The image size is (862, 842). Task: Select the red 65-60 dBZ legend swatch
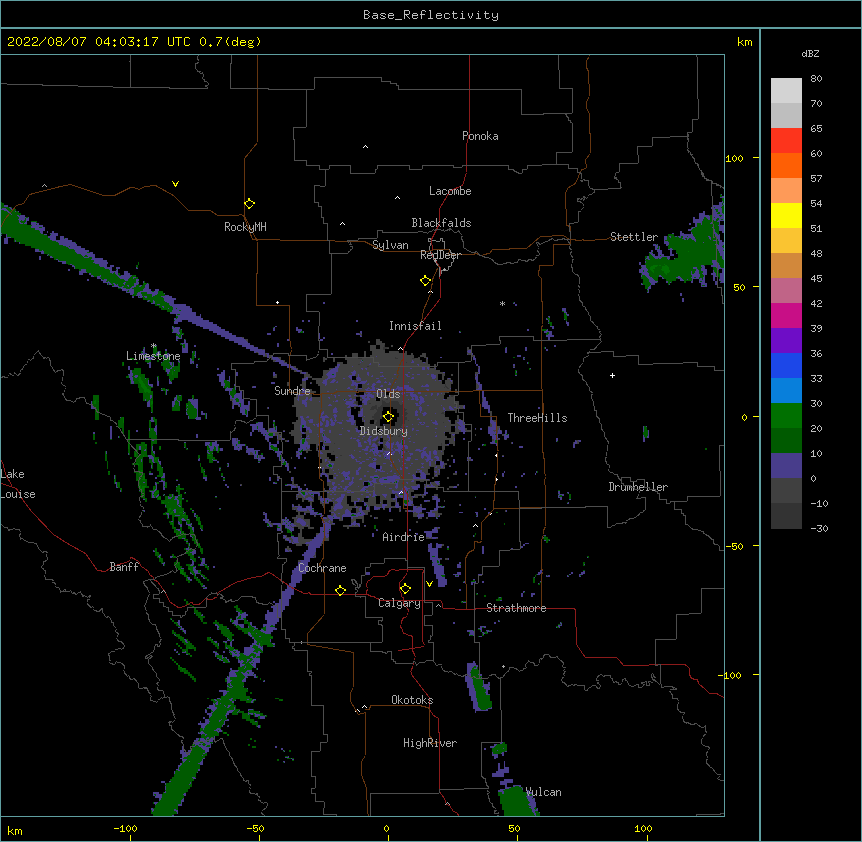786,141
